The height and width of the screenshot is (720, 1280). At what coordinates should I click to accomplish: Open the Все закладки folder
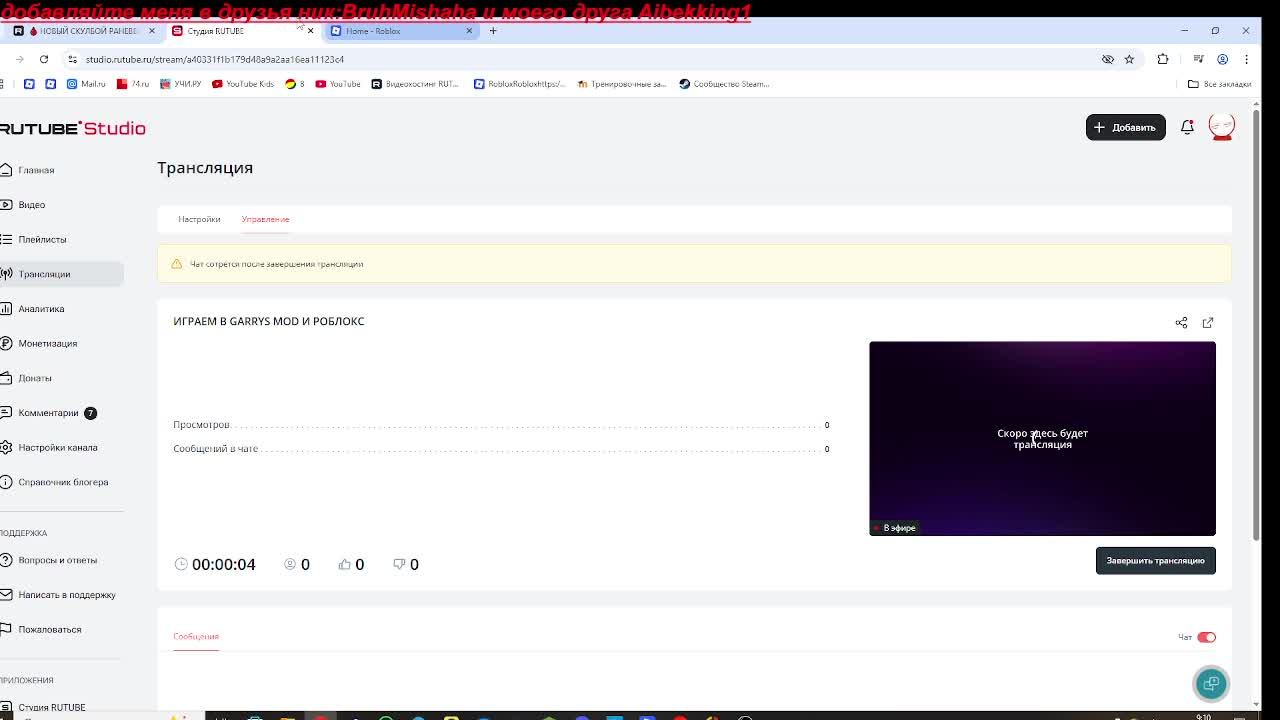coord(1219,84)
